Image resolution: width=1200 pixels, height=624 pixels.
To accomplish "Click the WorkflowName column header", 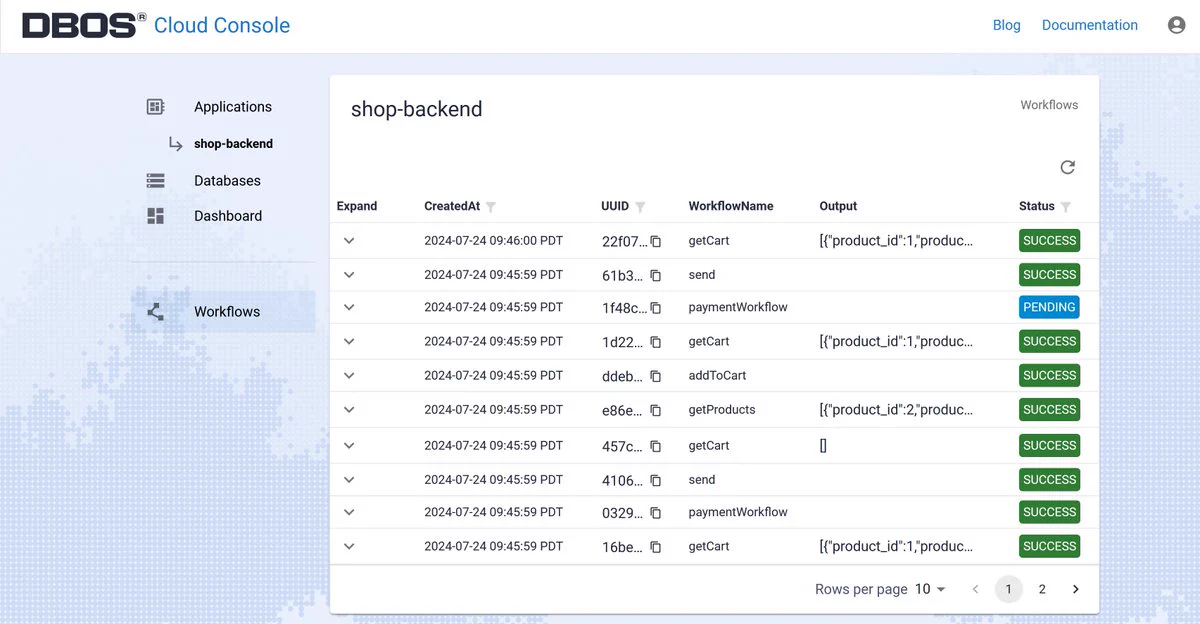I will click(731, 206).
